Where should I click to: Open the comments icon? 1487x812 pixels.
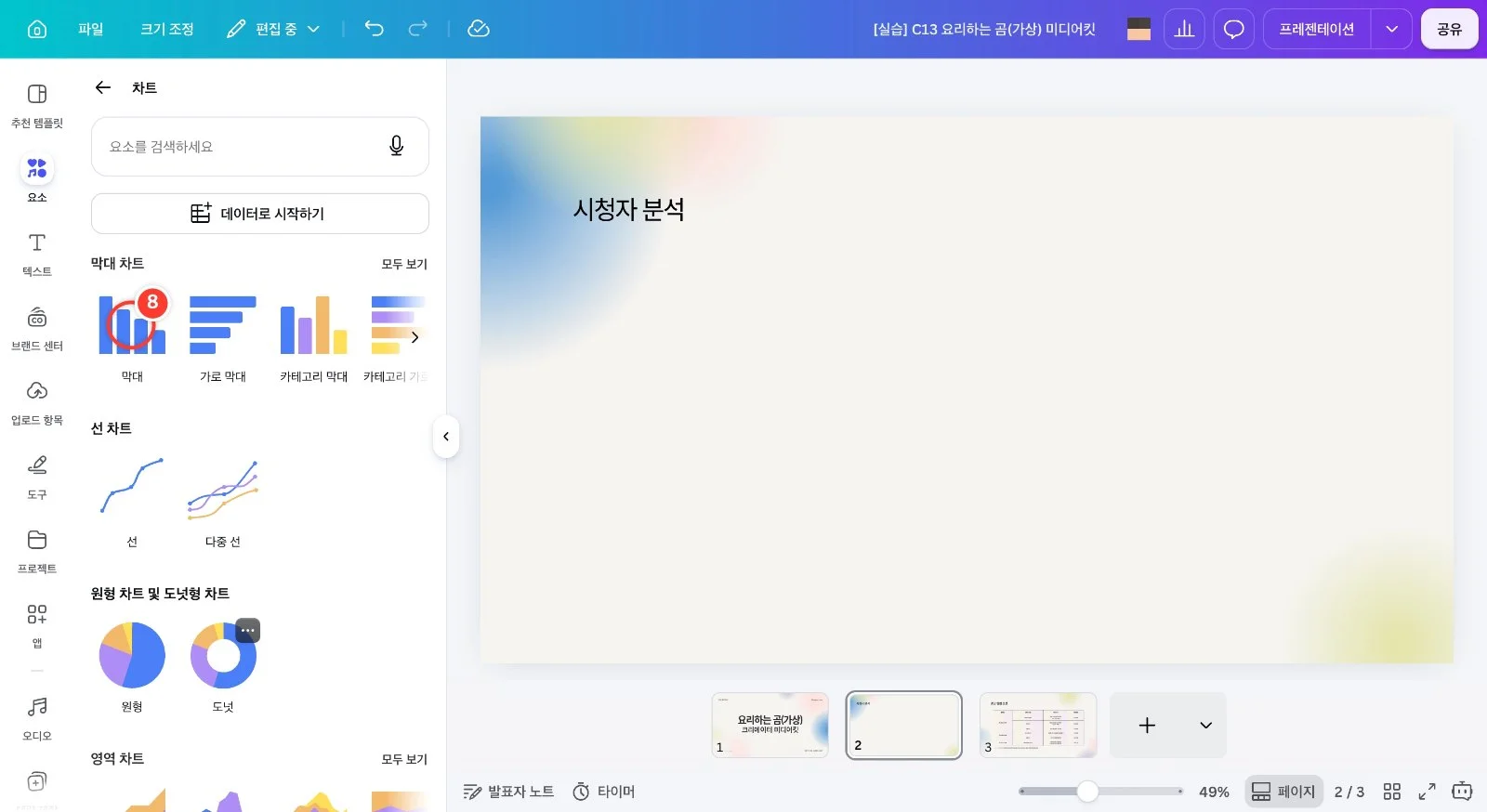pos(1233,29)
